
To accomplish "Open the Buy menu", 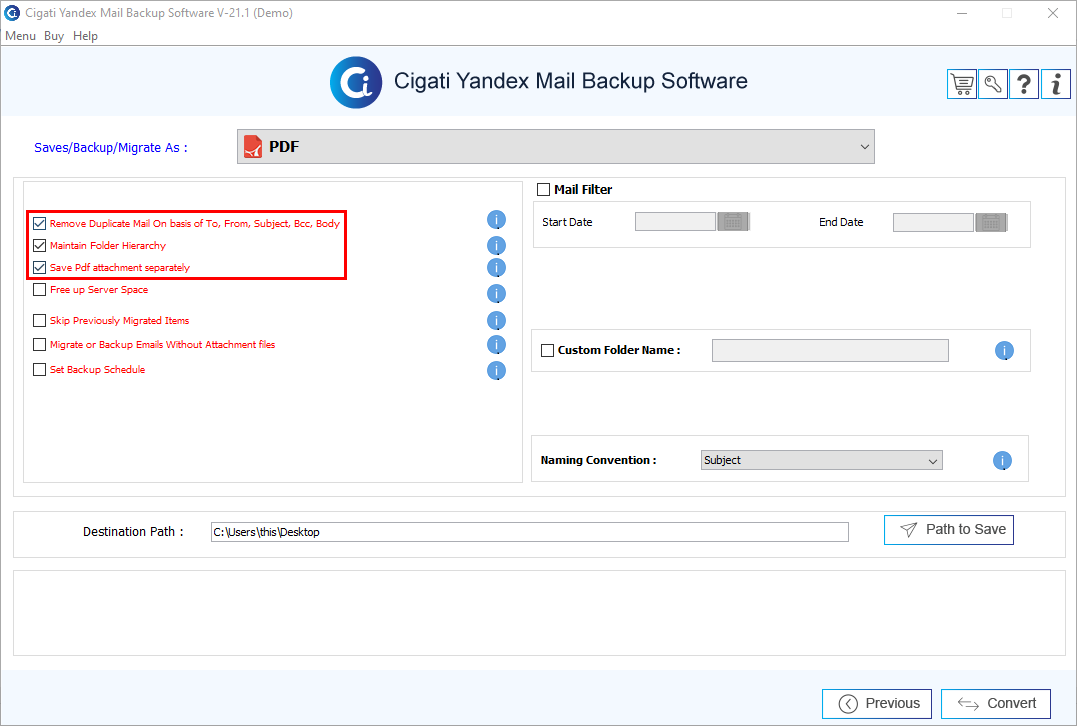I will 54,36.
